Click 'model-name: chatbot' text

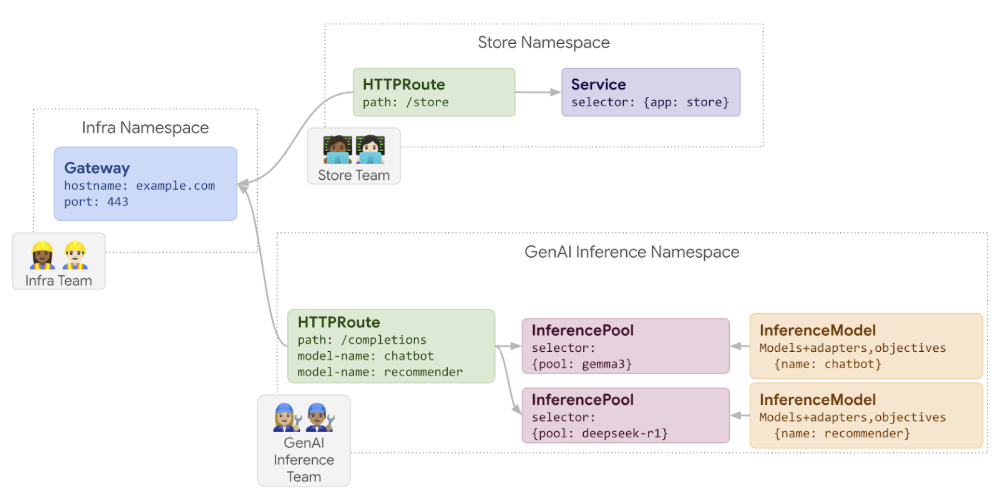pos(366,356)
